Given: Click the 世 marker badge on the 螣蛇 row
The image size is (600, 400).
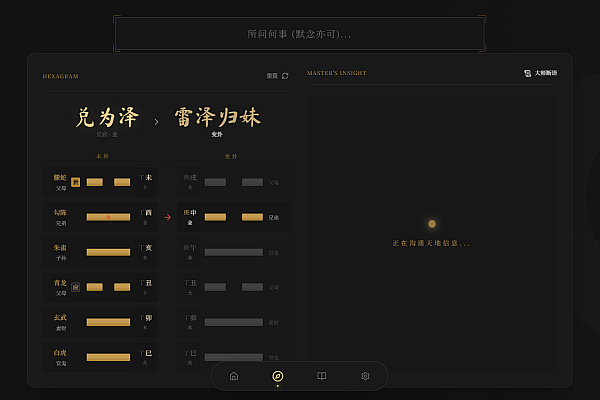Looking at the screenshot, I should 76,182.
